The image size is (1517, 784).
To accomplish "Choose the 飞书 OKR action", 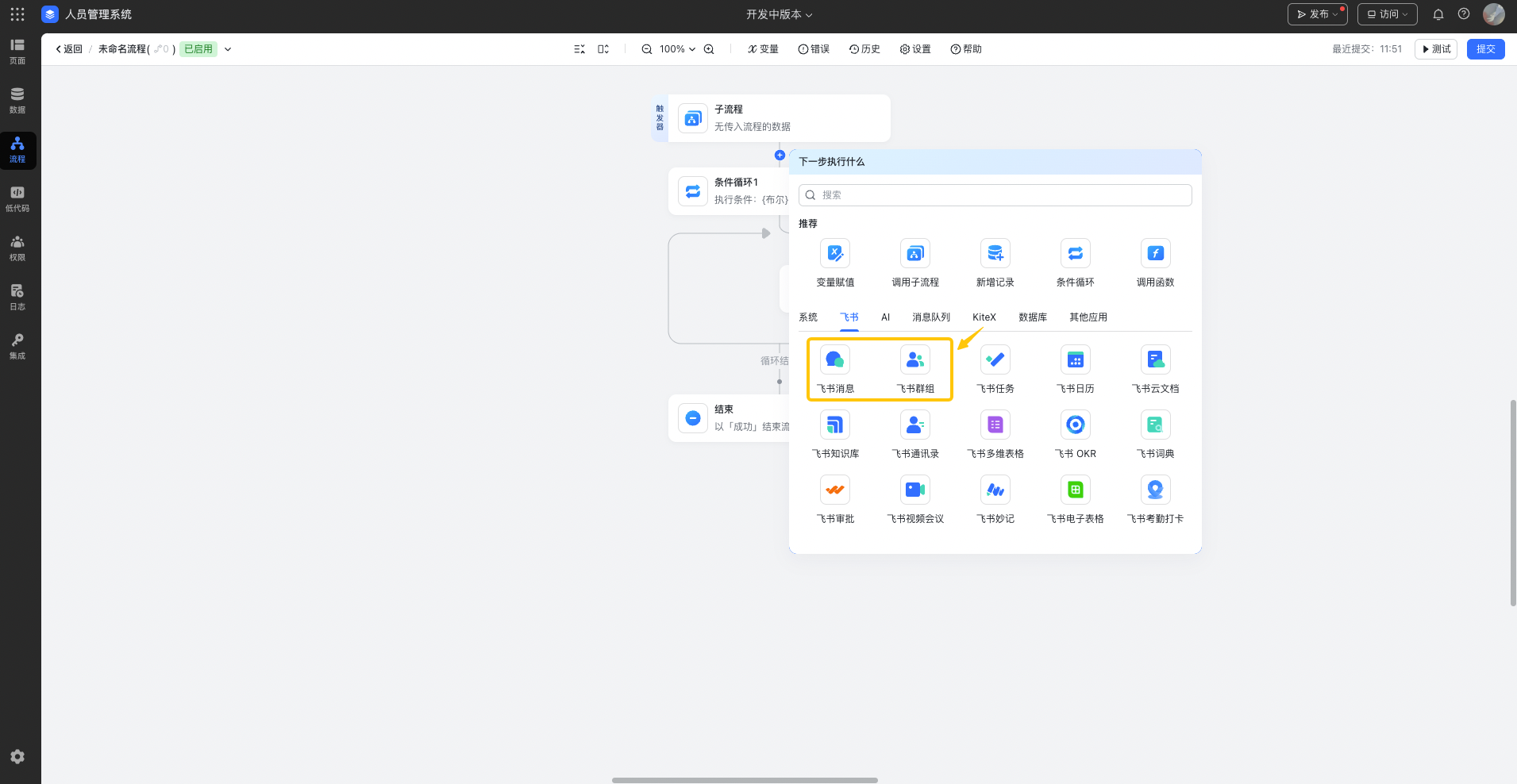I will click(1076, 435).
